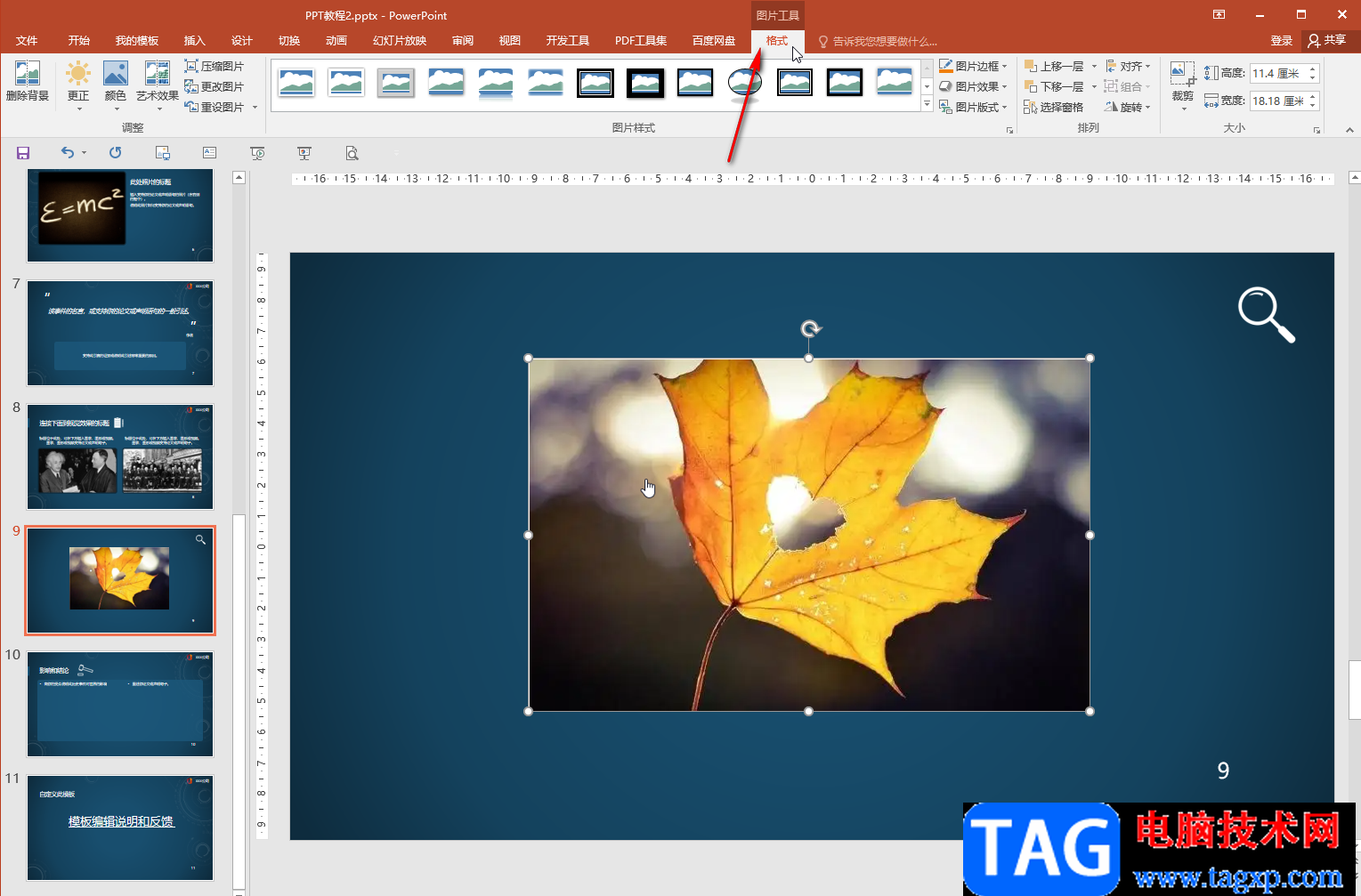This screenshot has height=896, width=1361.
Task: Open the Size (大小) group dialog launcher
Action: click(1316, 130)
